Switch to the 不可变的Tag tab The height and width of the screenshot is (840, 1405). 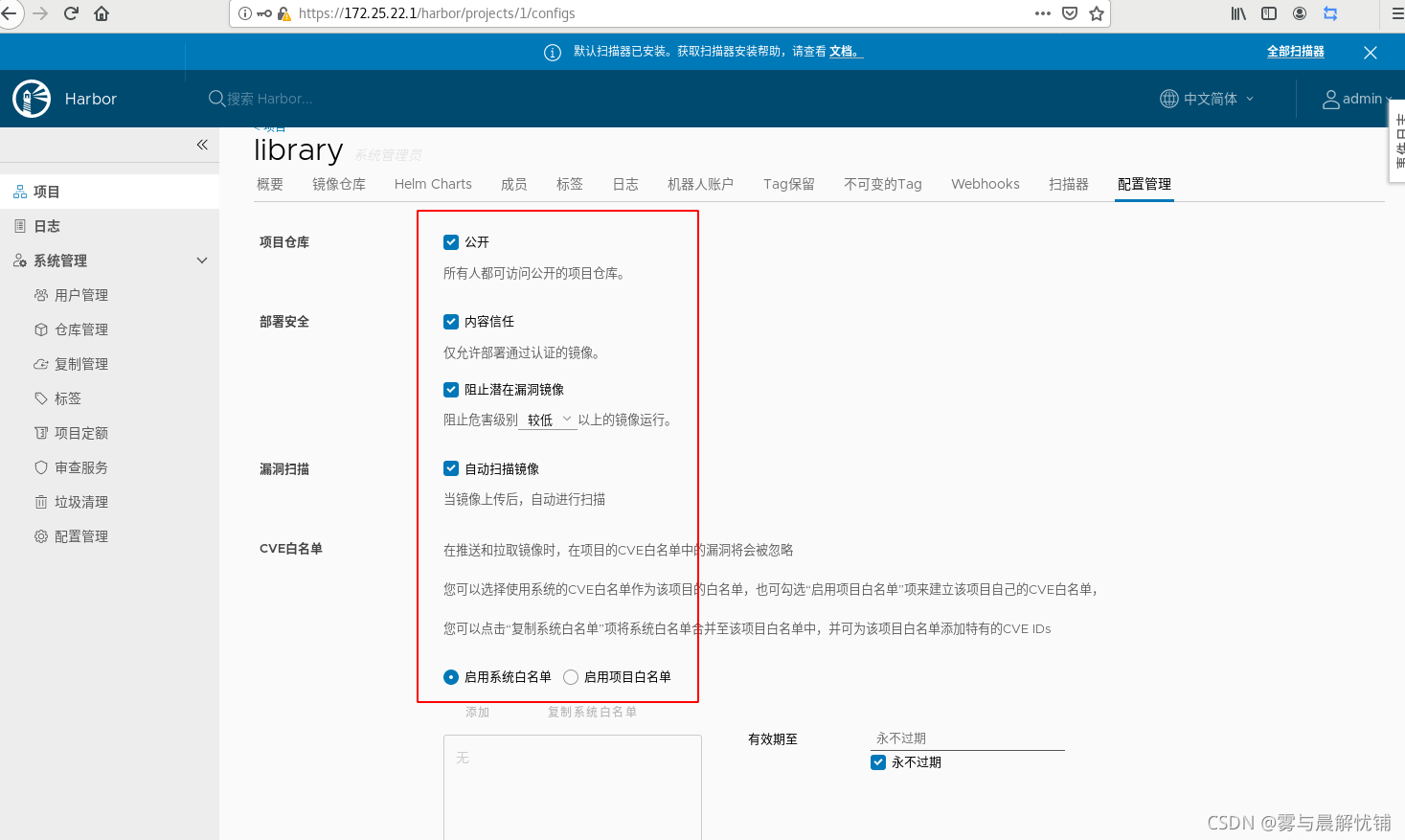[883, 184]
